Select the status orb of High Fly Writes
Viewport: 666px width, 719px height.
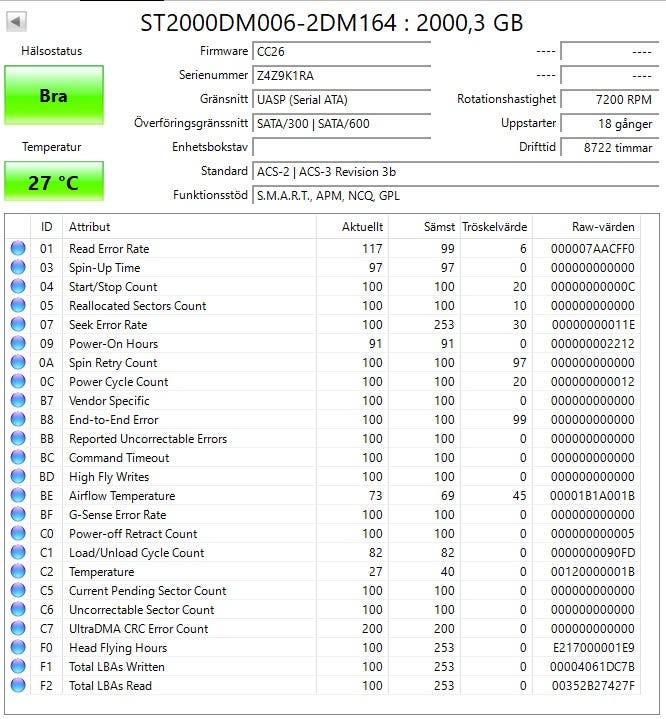tap(18, 476)
